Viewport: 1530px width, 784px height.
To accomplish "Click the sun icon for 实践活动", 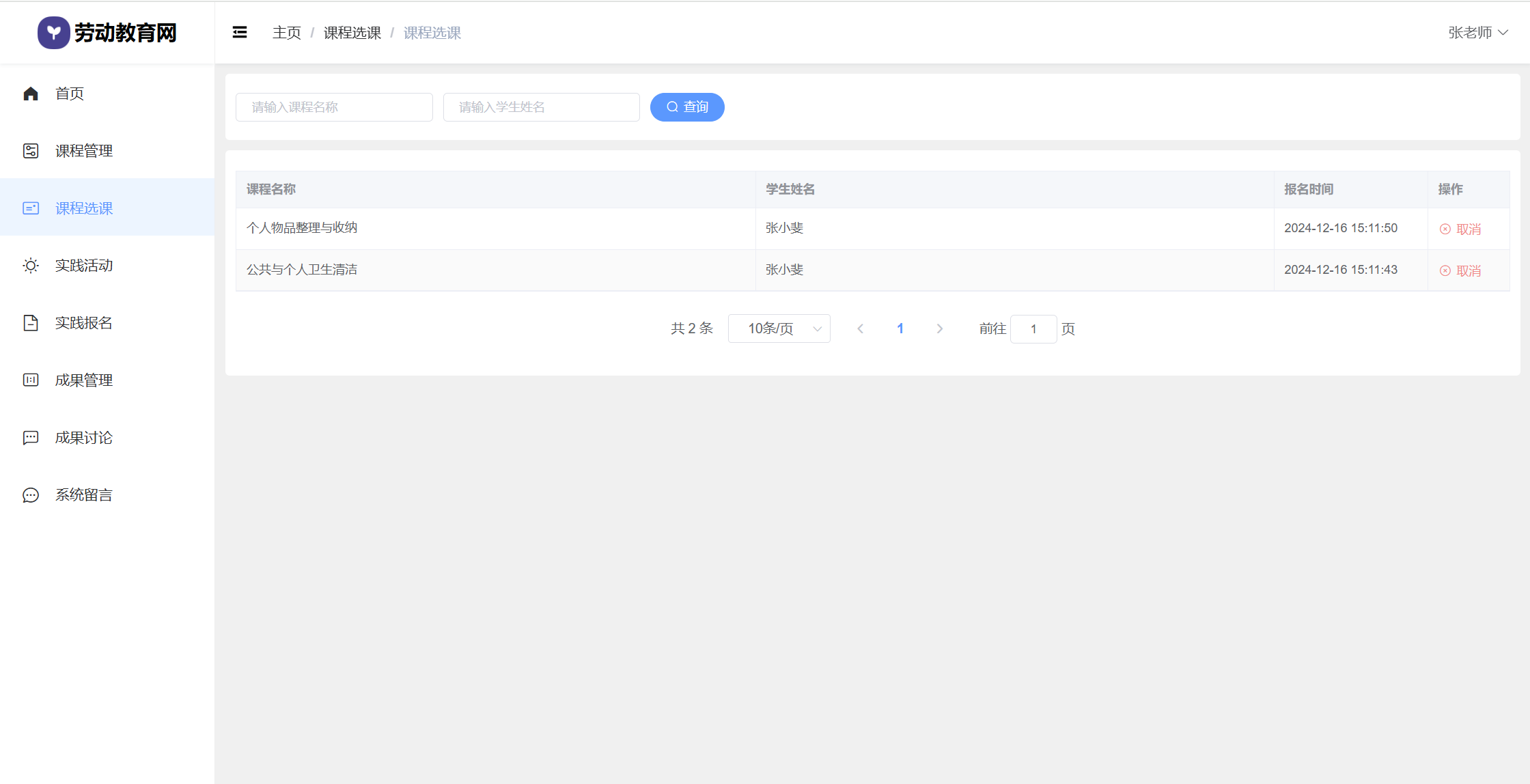I will click(31, 266).
